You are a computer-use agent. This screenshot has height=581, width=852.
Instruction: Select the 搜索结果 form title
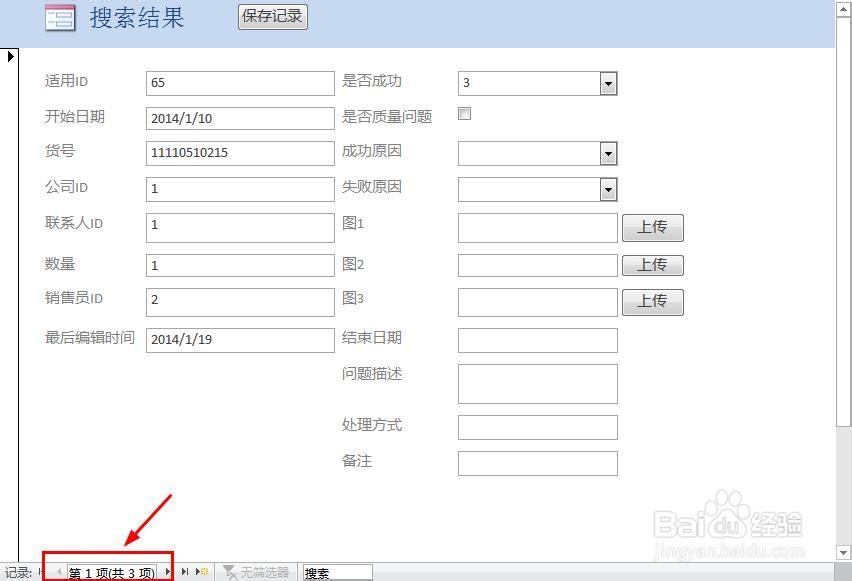pyautogui.click(x=136, y=18)
